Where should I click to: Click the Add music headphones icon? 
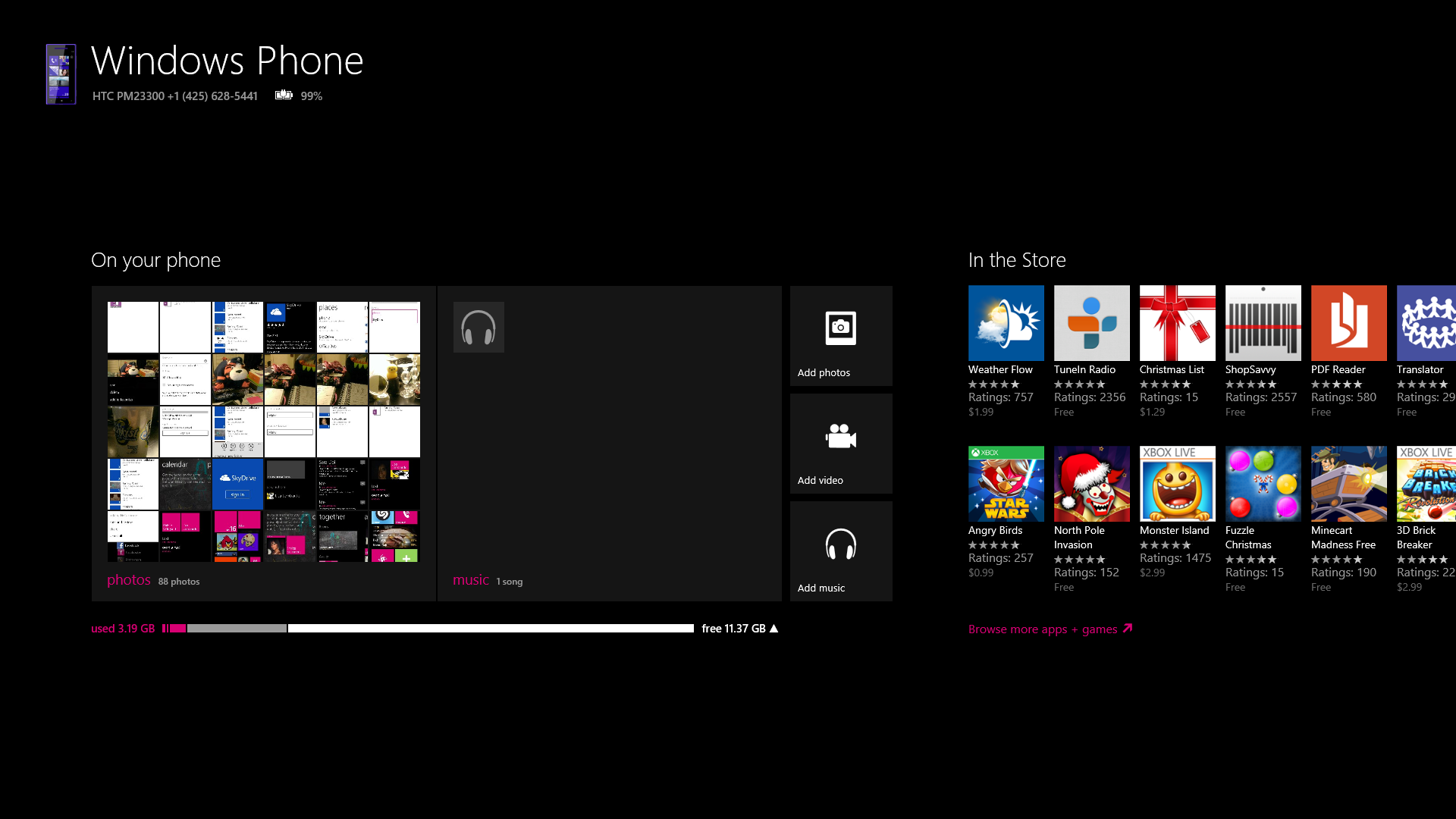coord(841,543)
